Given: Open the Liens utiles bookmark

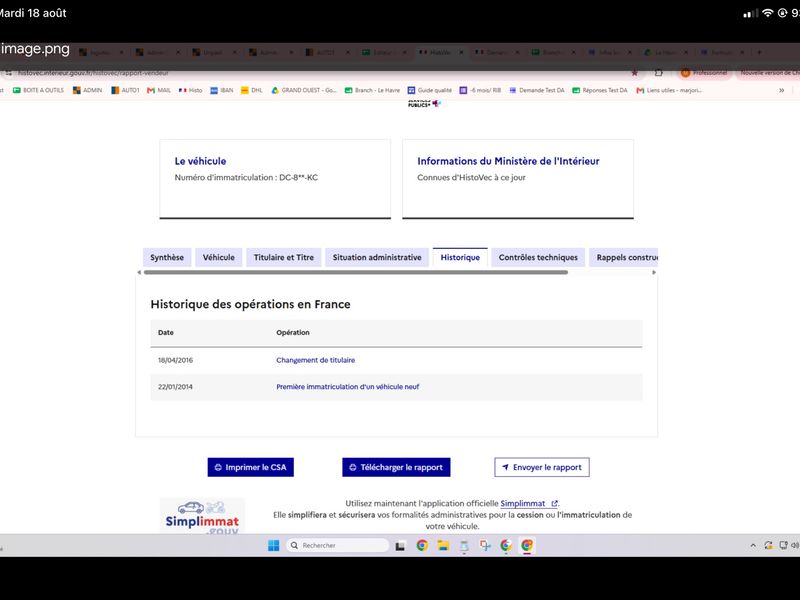Looking at the screenshot, I should click(669, 90).
